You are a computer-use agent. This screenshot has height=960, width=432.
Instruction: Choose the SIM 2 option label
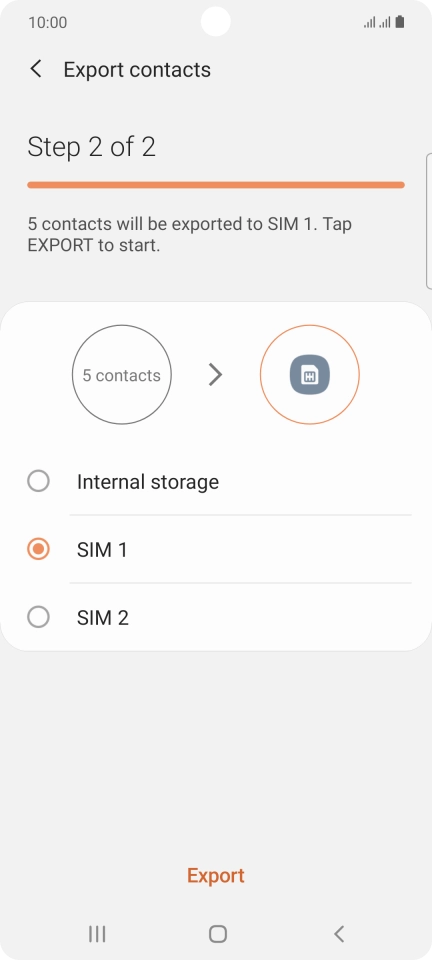click(x=103, y=618)
